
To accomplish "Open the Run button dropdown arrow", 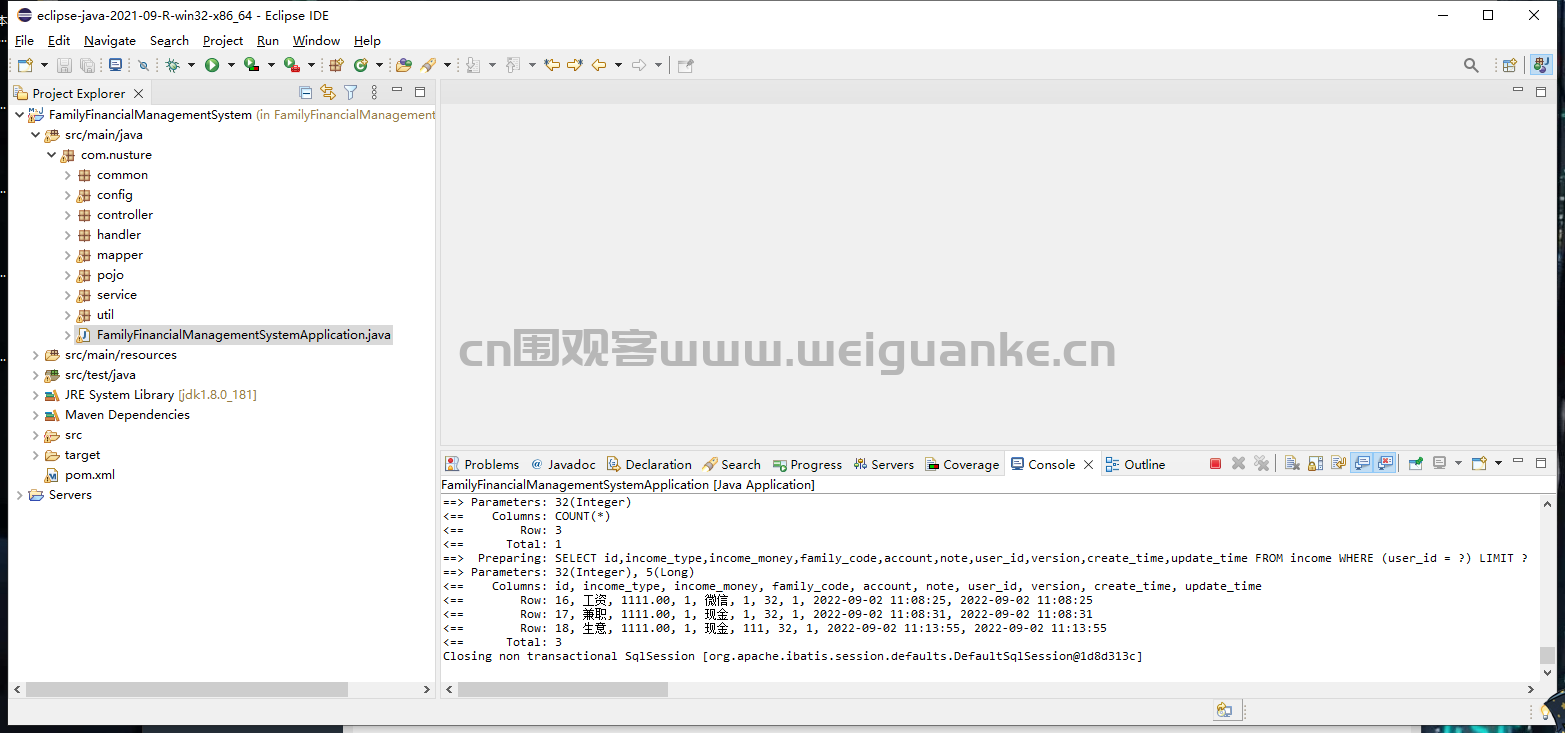I will point(231,65).
